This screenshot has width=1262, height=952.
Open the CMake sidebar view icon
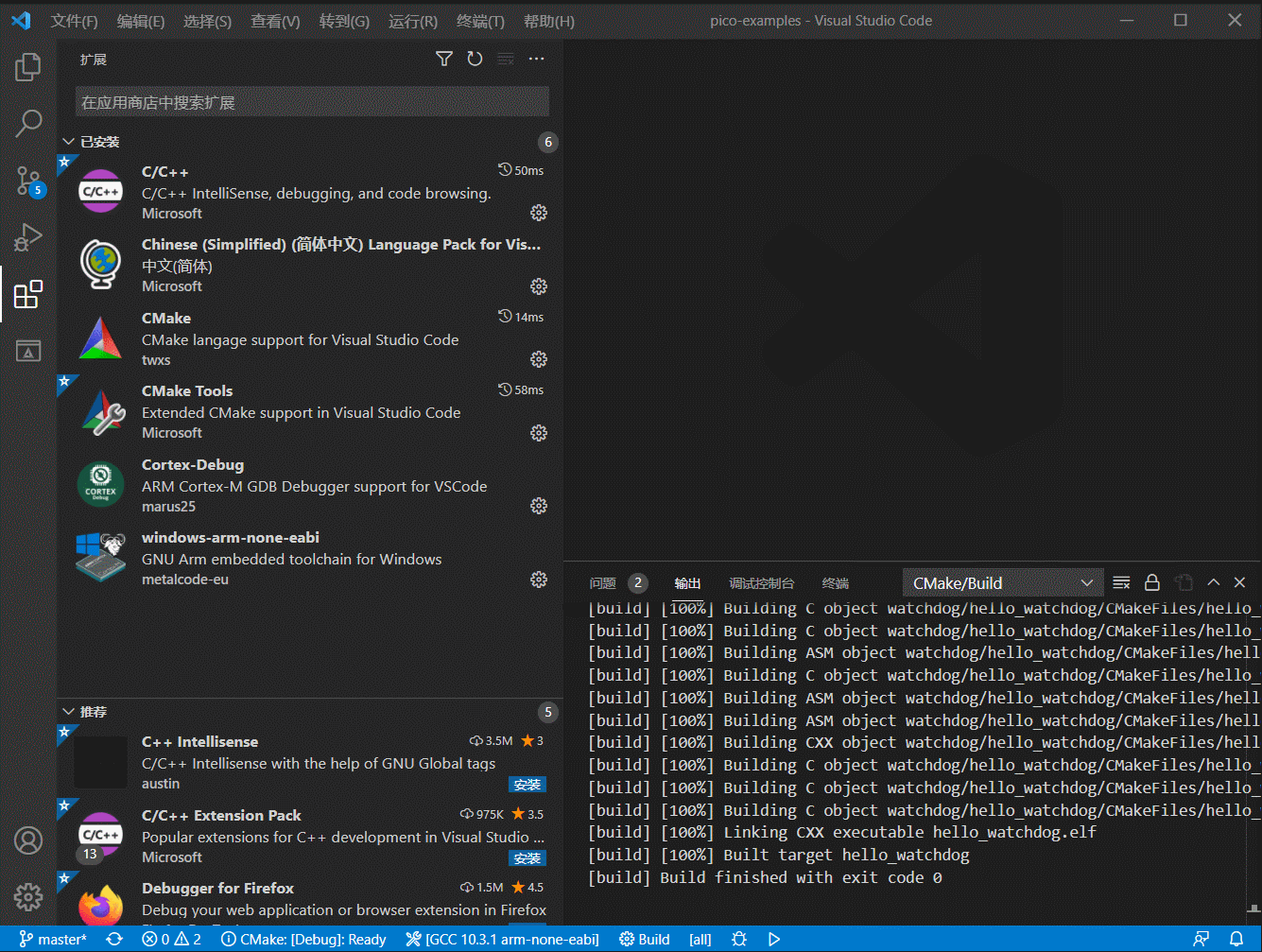click(28, 352)
